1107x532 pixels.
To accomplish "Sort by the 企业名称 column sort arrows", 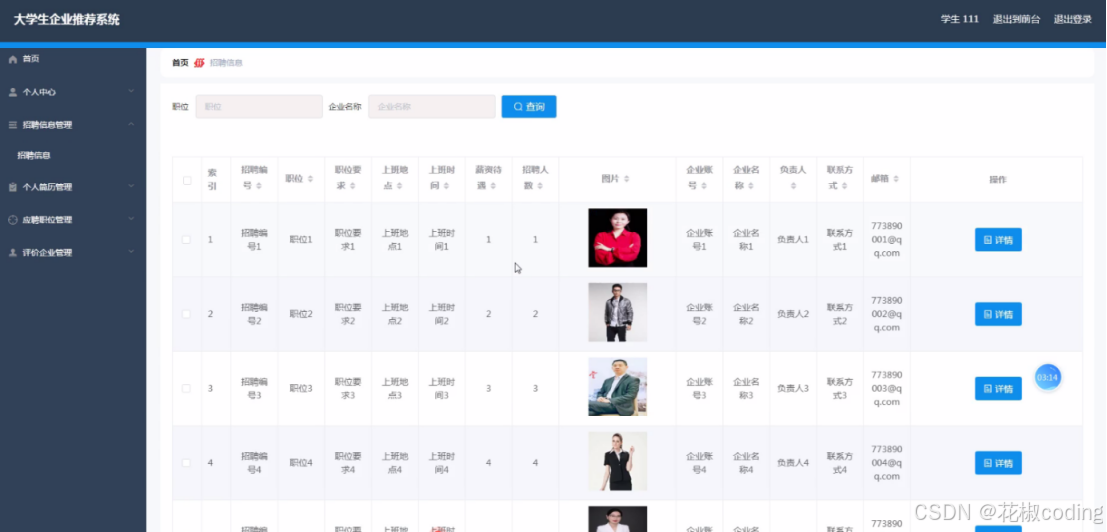I will coord(751,186).
